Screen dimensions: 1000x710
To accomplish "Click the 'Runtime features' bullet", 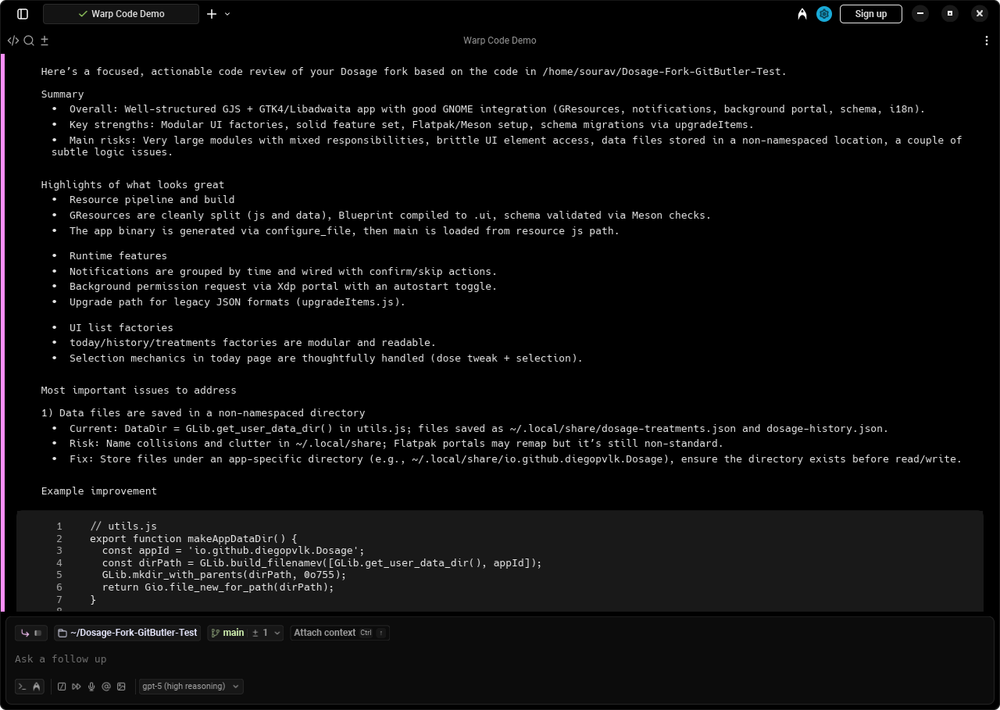I will point(118,256).
